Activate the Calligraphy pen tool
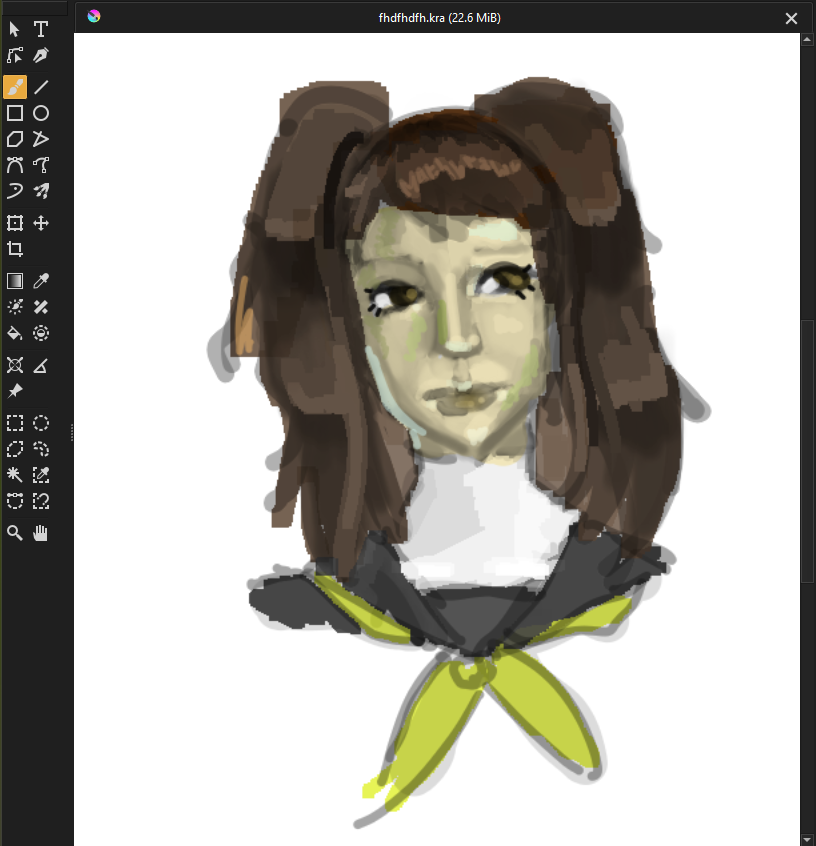This screenshot has height=846, width=816. pos(41,56)
